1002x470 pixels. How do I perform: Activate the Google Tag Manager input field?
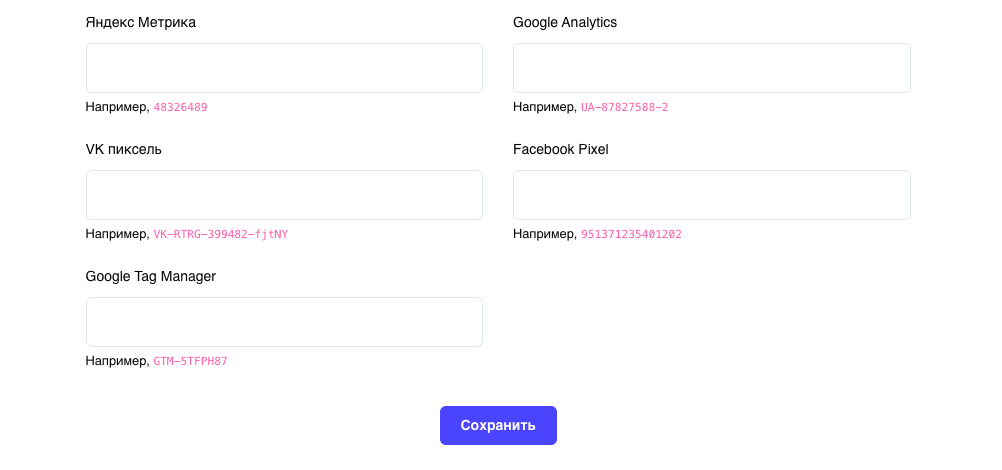[284, 322]
